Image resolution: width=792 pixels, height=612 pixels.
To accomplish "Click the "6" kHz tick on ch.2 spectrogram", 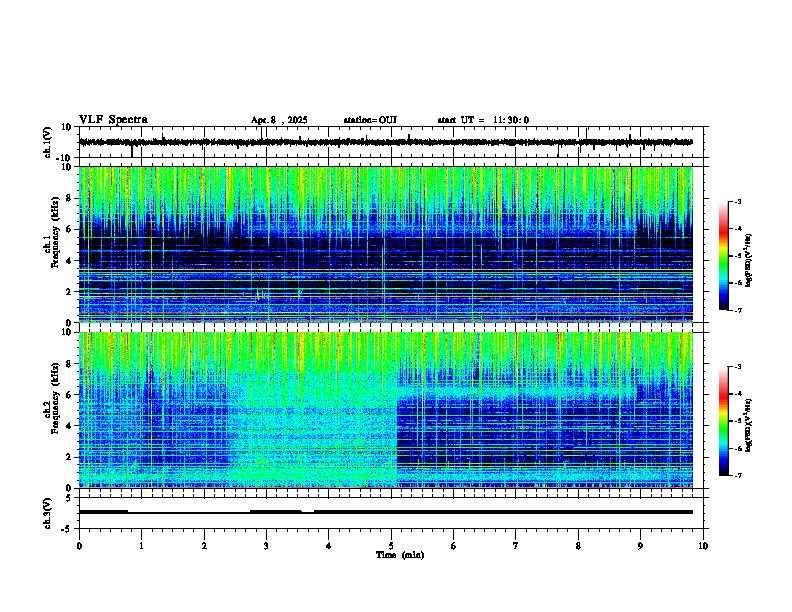I will point(69,394).
